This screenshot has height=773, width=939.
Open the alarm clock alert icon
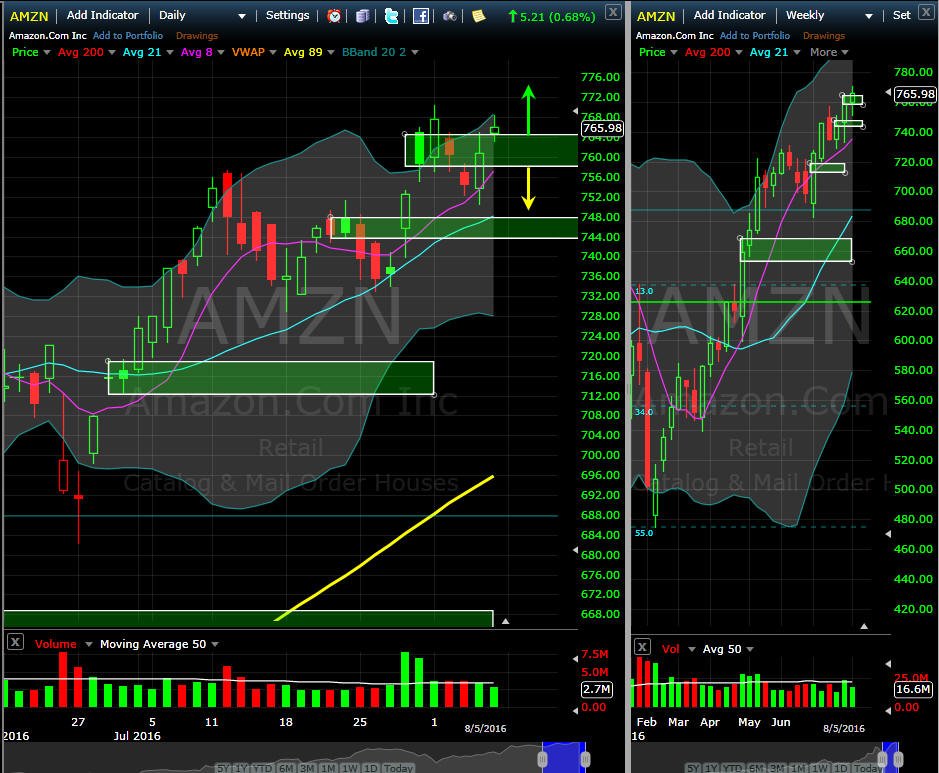[334, 16]
